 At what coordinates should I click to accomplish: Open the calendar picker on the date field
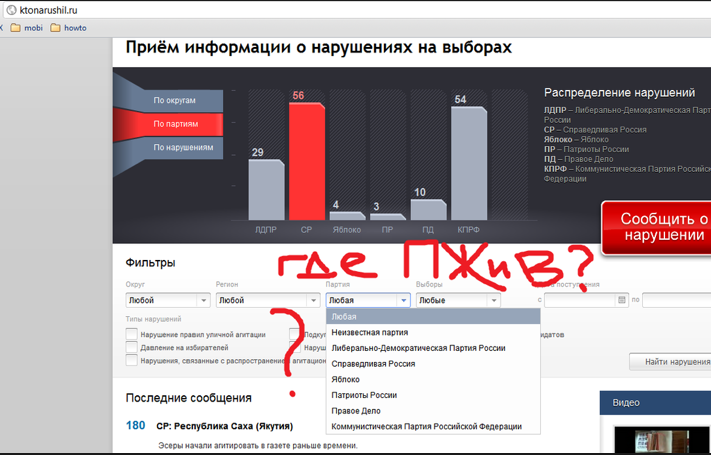pos(622,300)
